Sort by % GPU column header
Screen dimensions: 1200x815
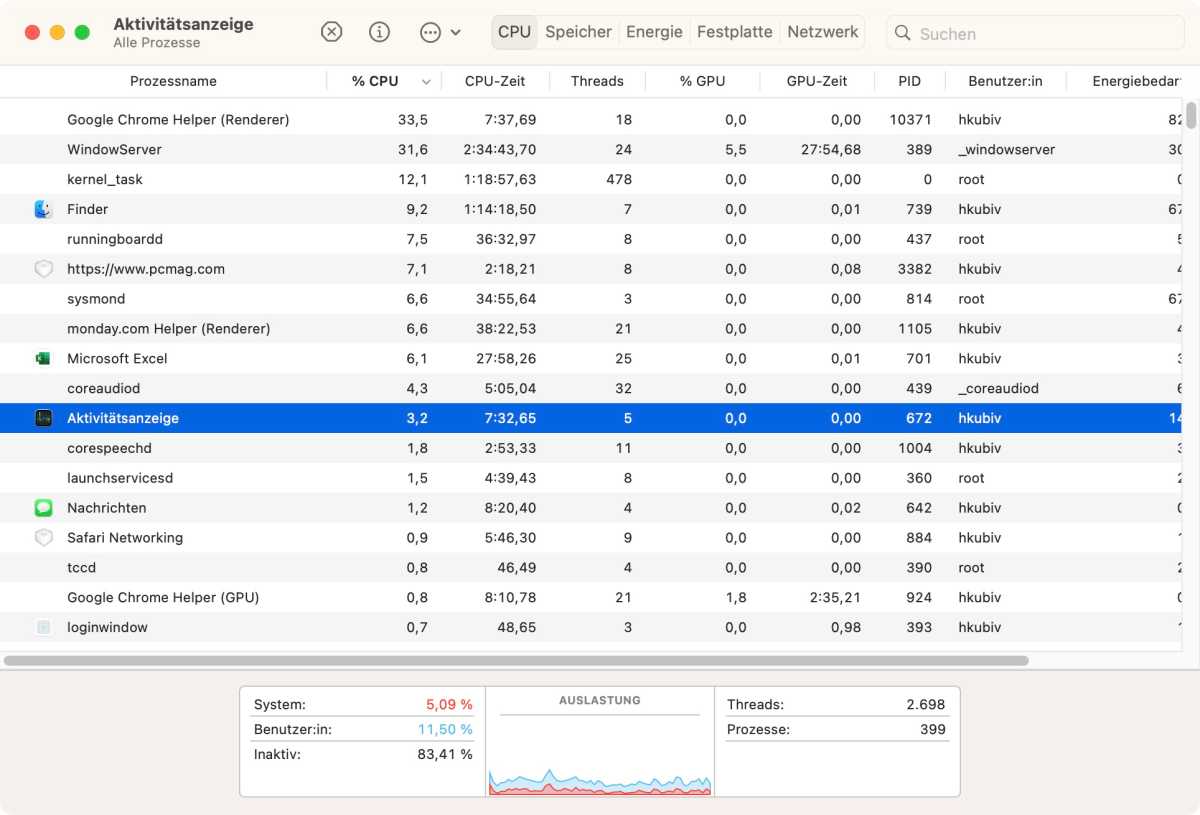click(702, 81)
